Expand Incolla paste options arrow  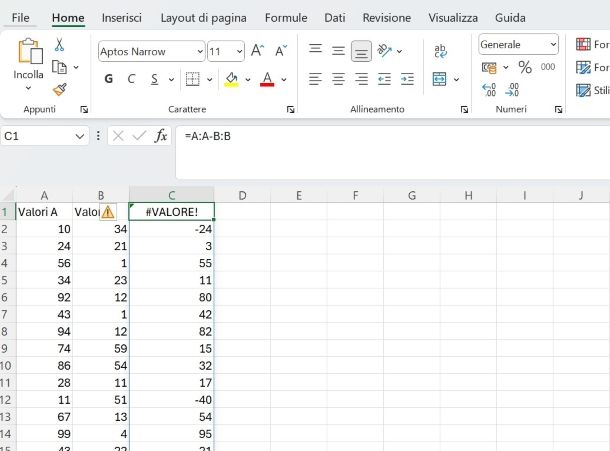(x=28, y=88)
